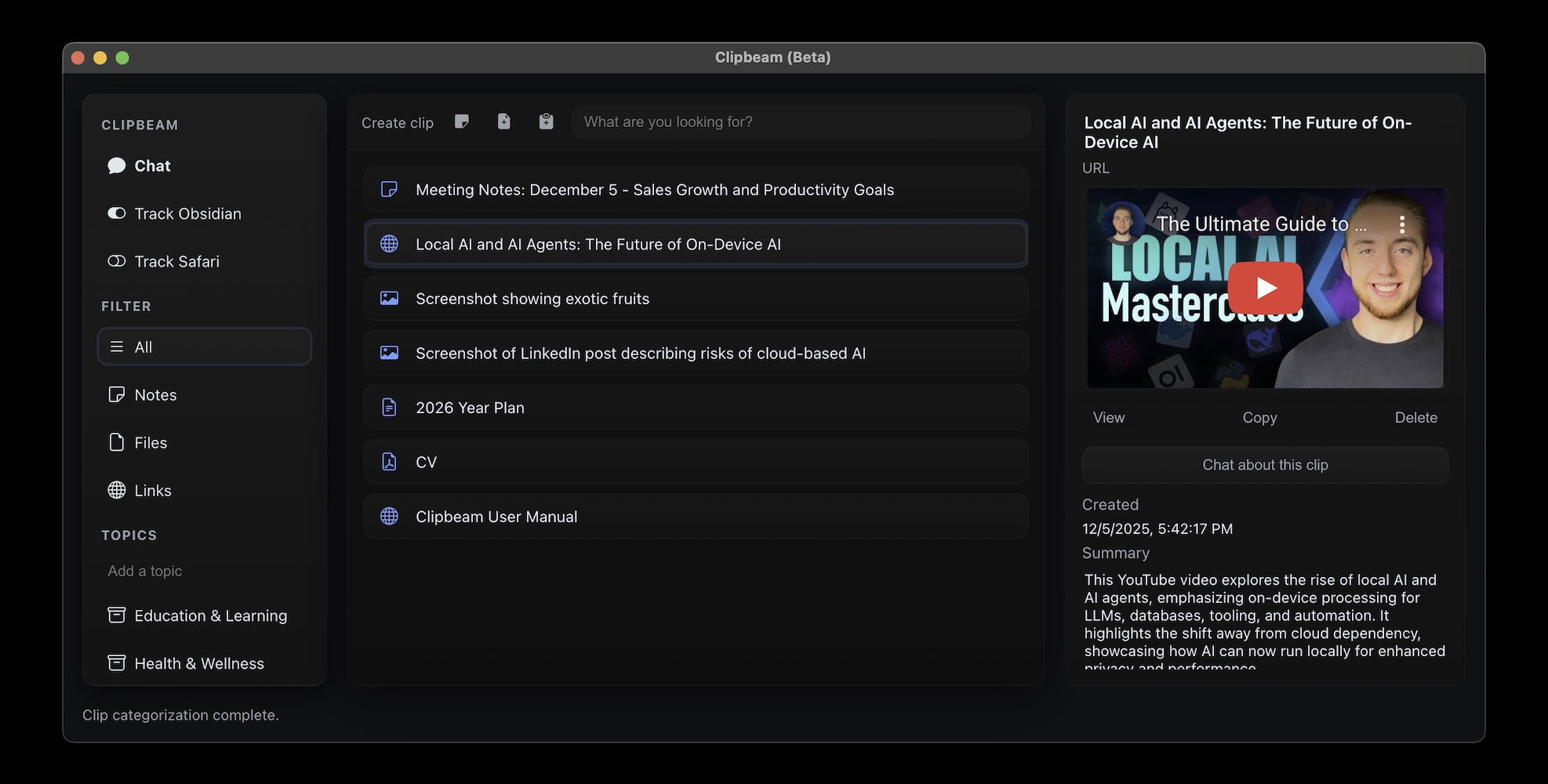Disable the Track Obsidian toggle

[116, 212]
